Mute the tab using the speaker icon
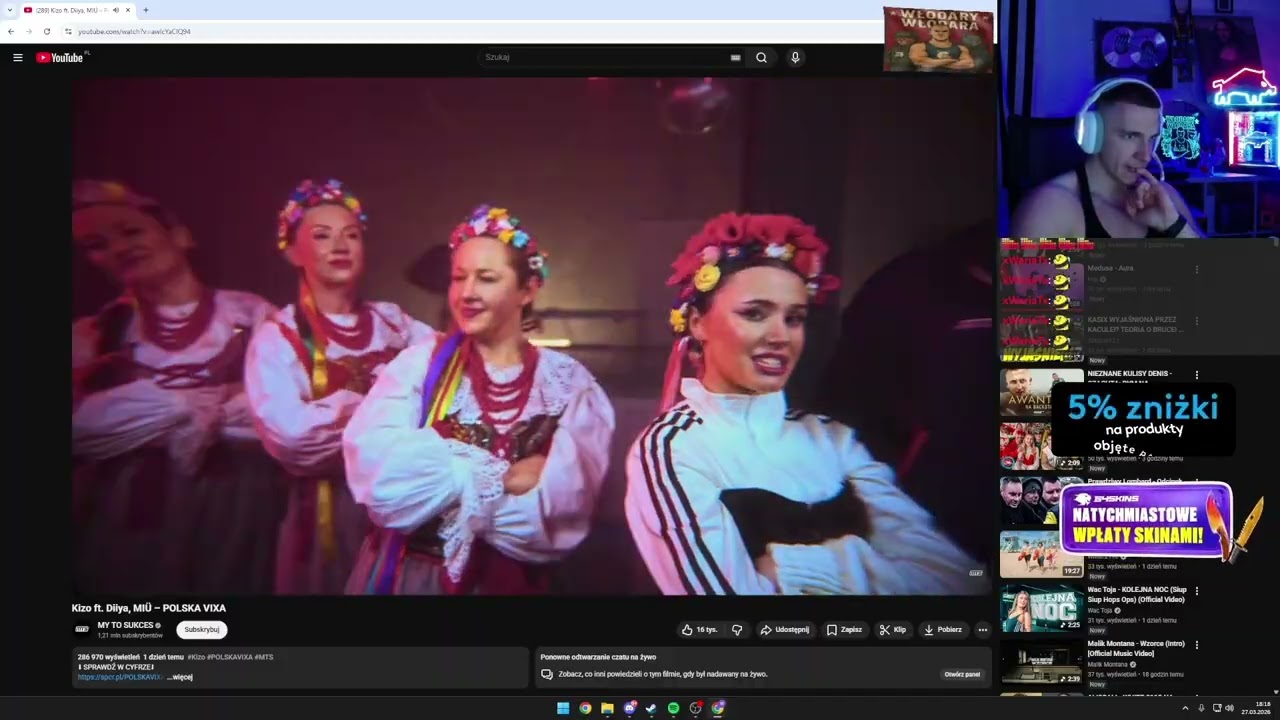Screen dimensions: 1280x720 [116, 10]
